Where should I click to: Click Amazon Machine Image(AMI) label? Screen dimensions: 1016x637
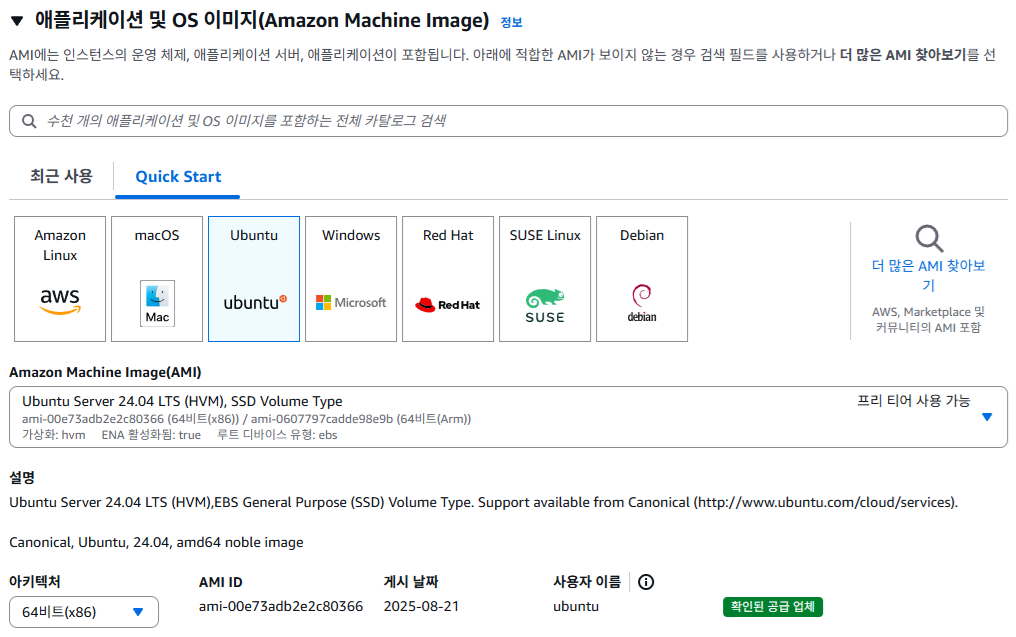[105, 372]
